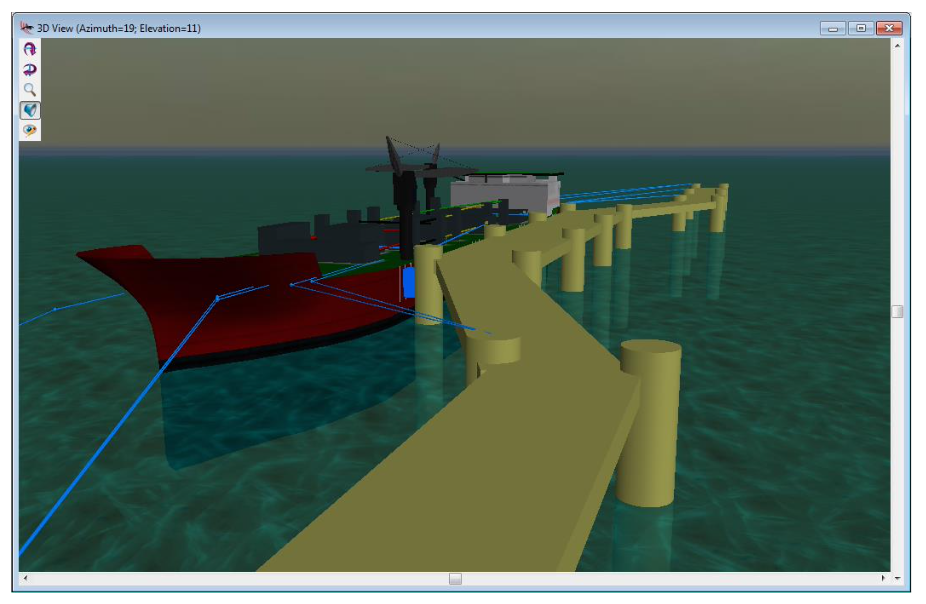
Task: Click the app icon in the title bar
Action: click(x=26, y=27)
